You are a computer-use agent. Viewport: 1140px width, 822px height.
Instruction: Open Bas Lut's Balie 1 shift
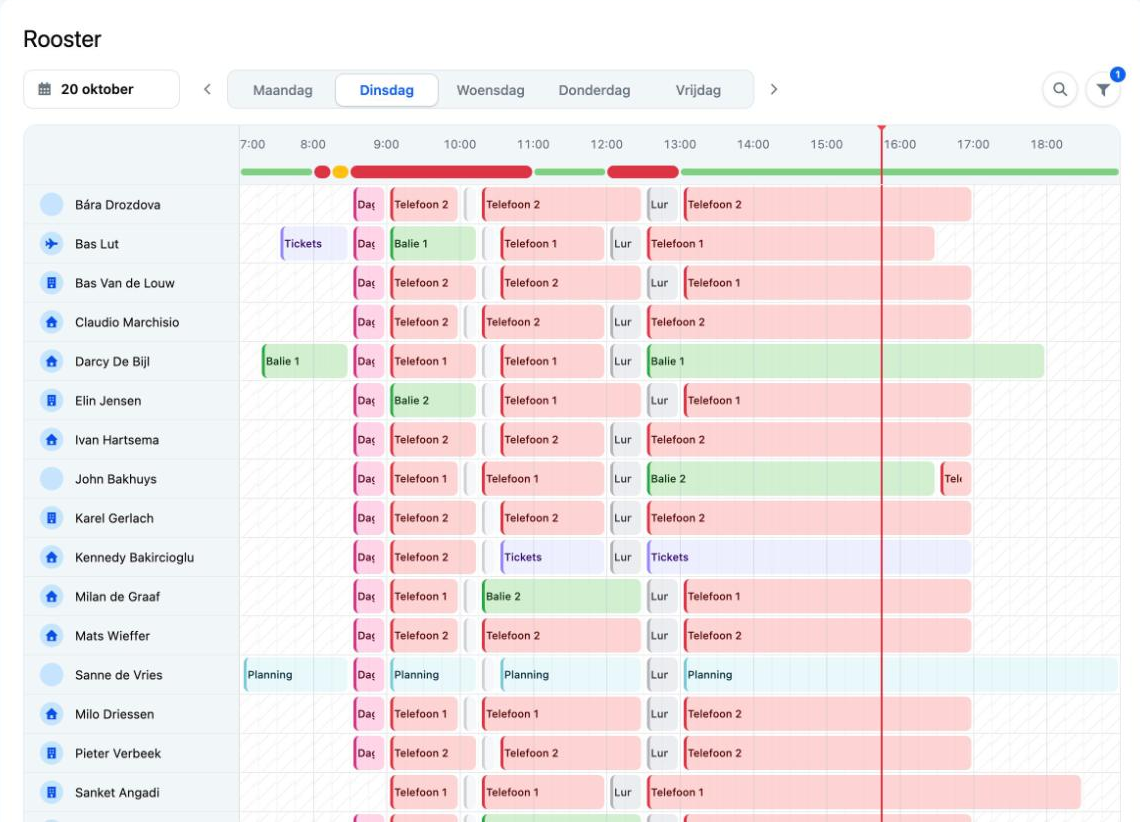pos(433,243)
